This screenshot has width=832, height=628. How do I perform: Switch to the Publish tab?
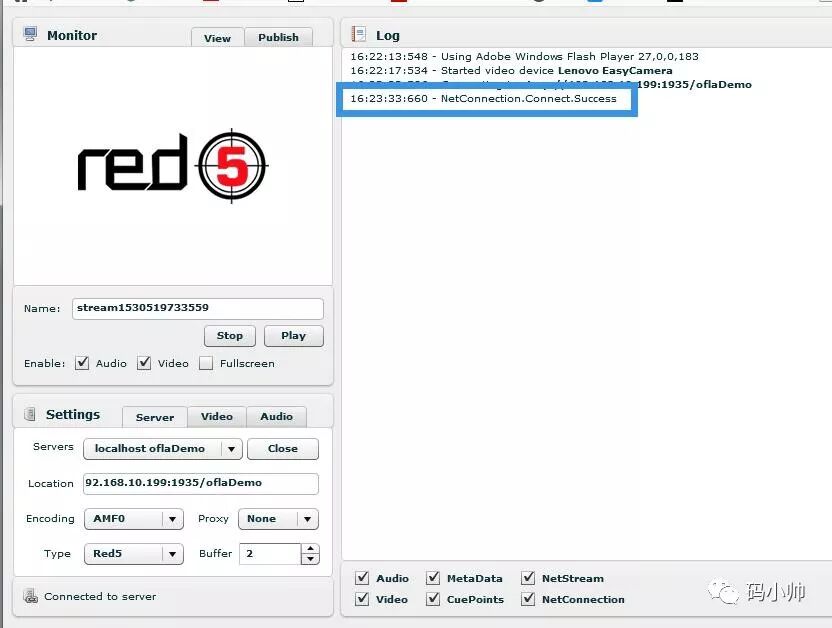279,37
